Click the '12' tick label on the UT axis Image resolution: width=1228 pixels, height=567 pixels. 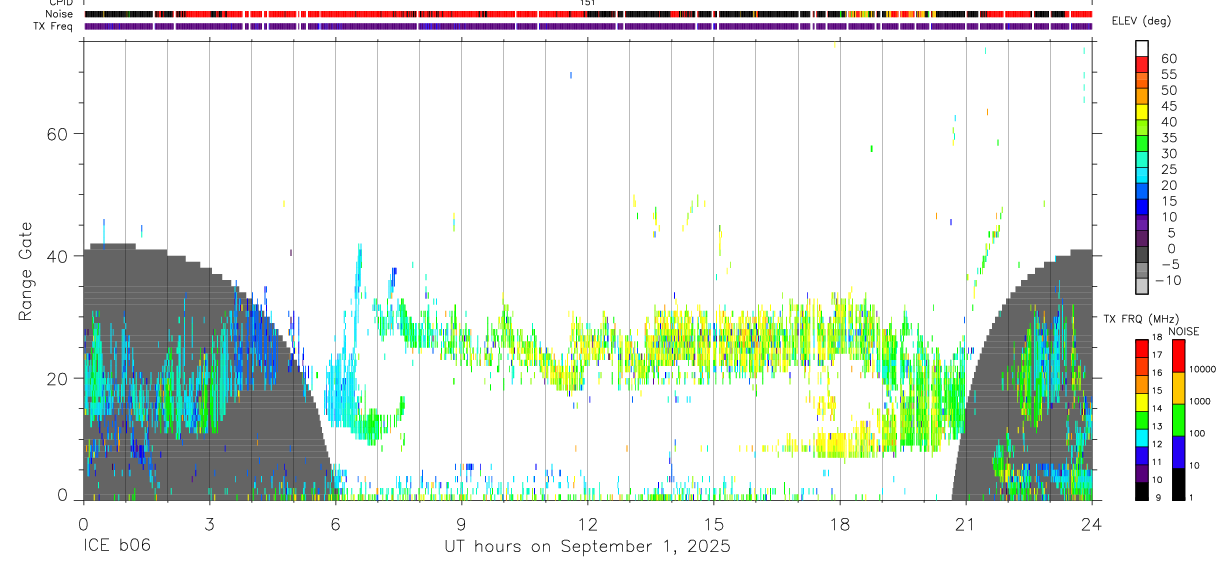[x=587, y=522]
